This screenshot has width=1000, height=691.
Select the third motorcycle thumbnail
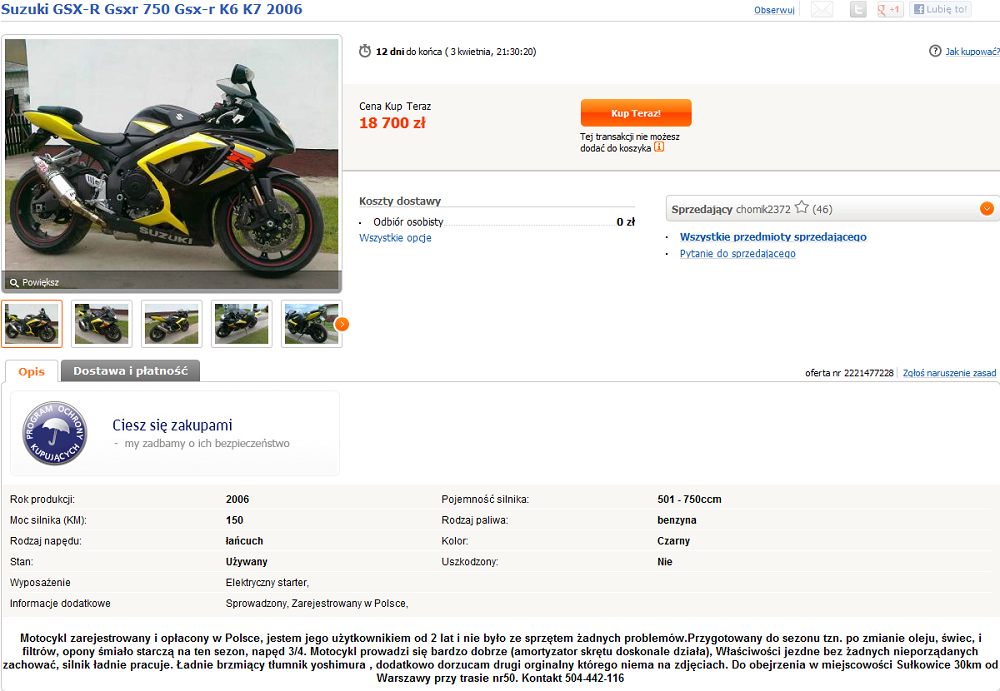click(x=172, y=324)
